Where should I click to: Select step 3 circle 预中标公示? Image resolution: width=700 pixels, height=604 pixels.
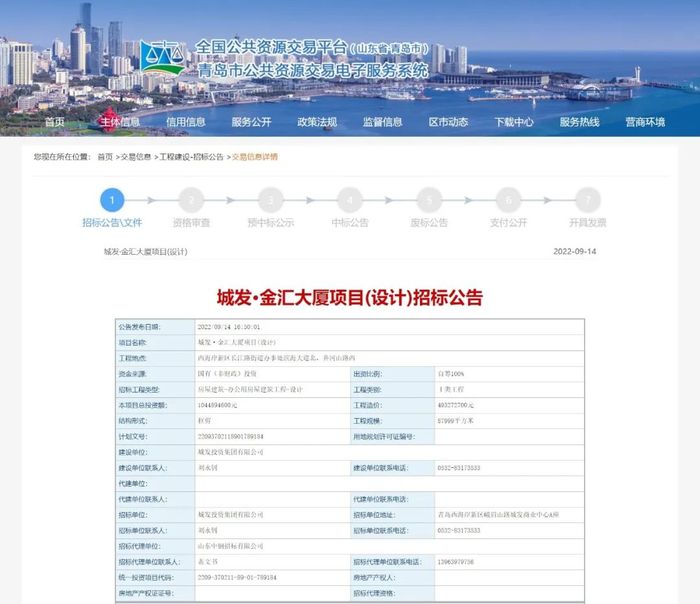(x=271, y=200)
